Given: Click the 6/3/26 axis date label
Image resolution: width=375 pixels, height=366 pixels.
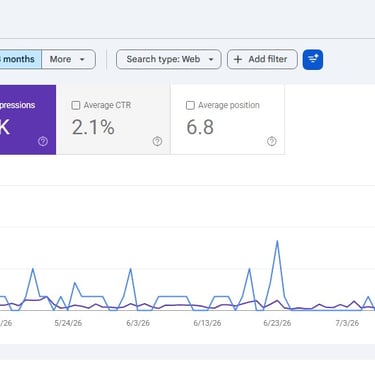Looking at the screenshot, I should pyautogui.click(x=138, y=323).
